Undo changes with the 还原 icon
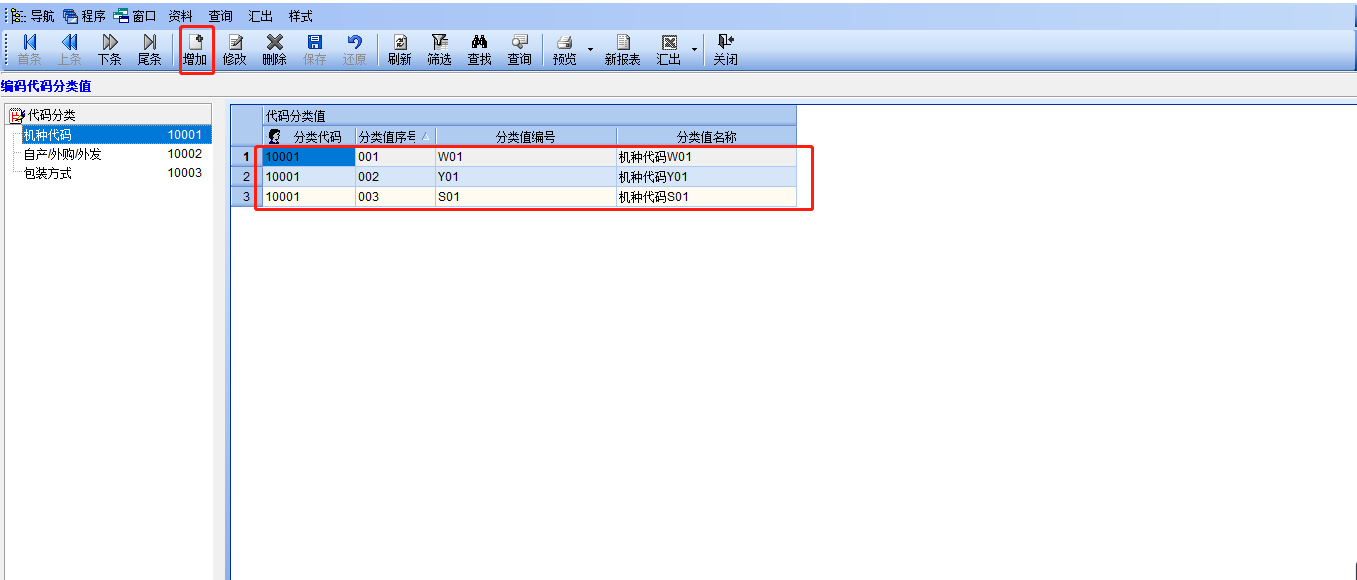 click(x=355, y=50)
